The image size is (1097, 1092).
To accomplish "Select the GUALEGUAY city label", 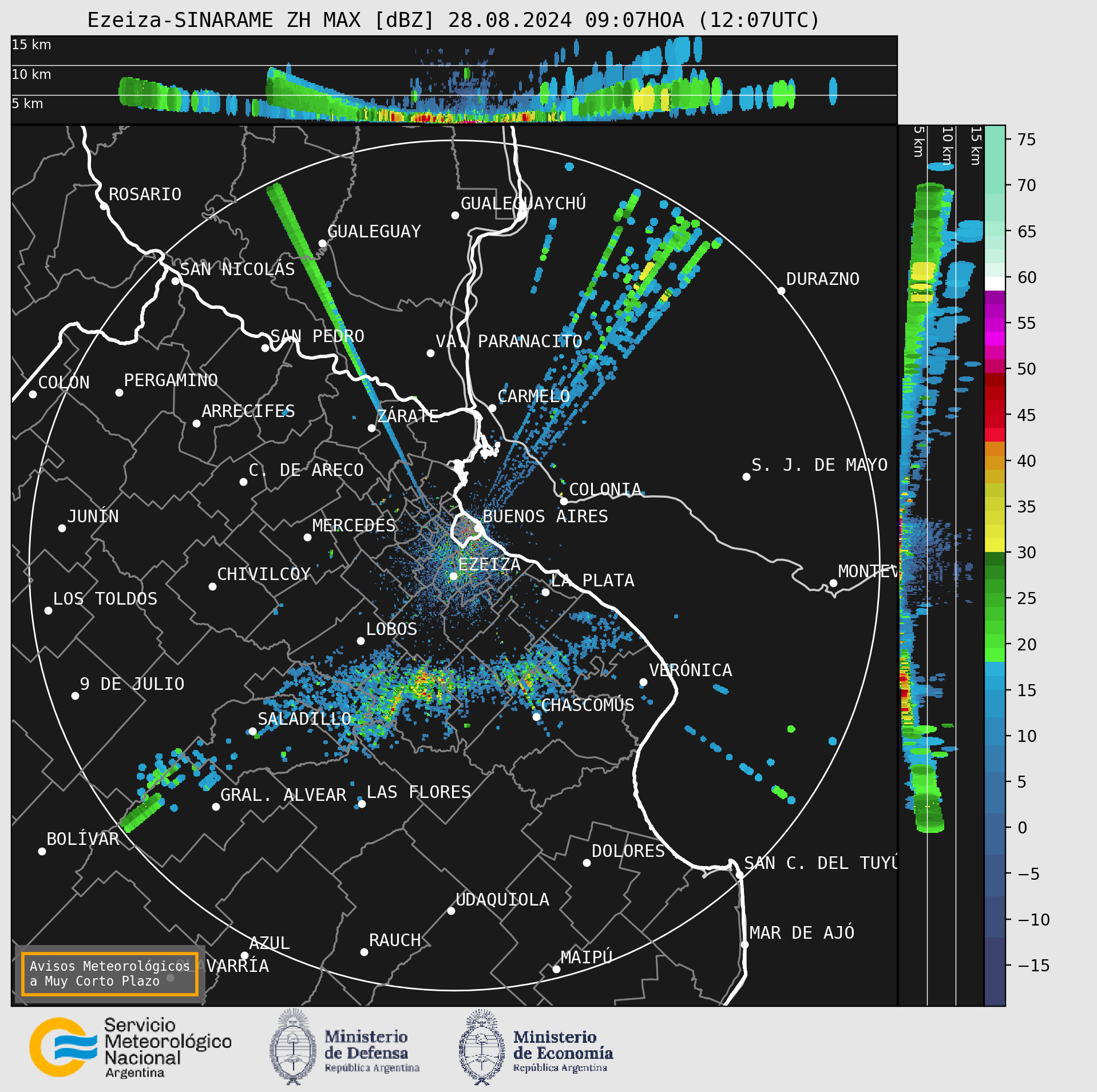I will (374, 232).
